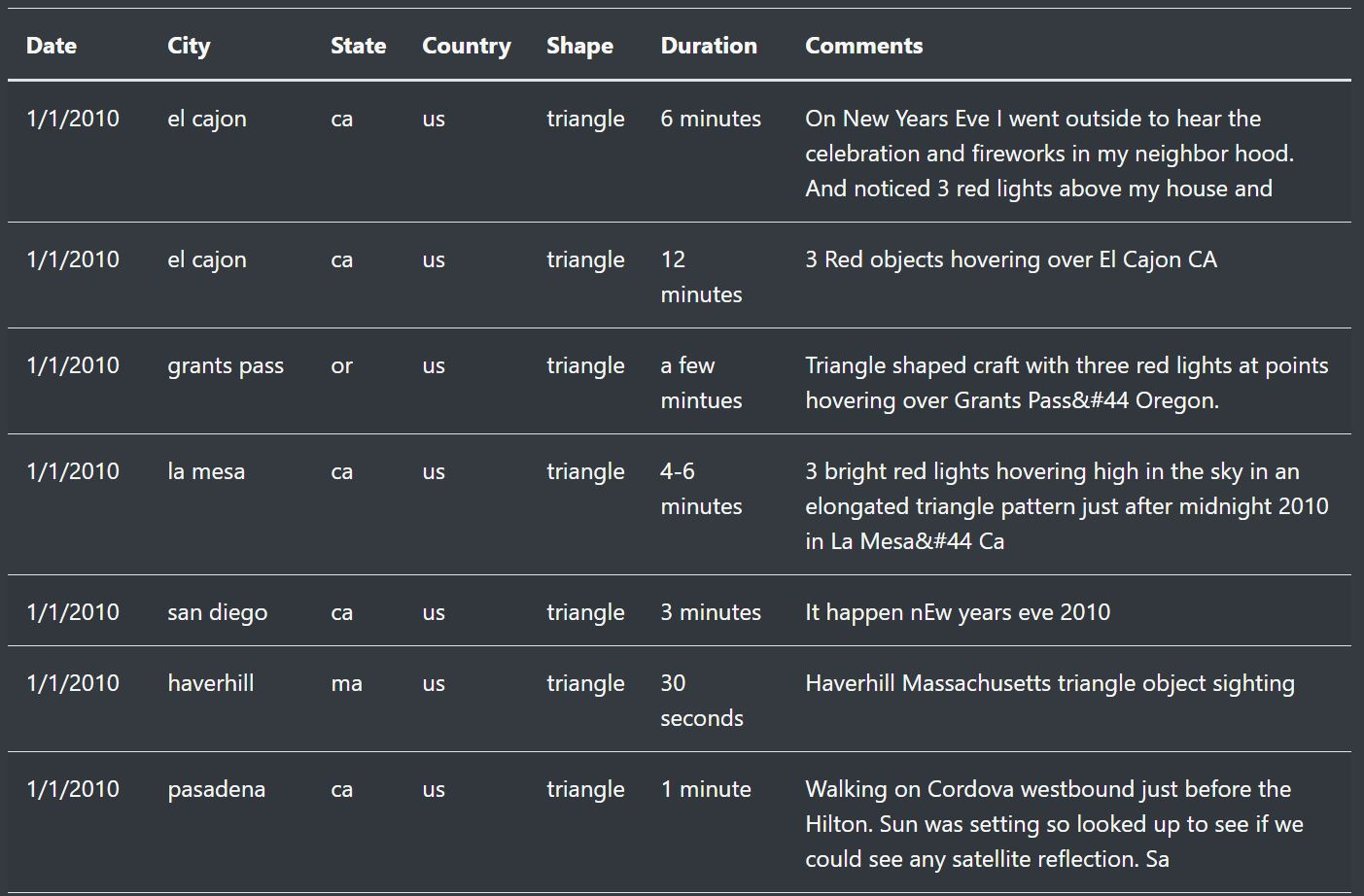Click the Duration column header
Image resolution: width=1364 pixels, height=896 pixels.
[708, 46]
